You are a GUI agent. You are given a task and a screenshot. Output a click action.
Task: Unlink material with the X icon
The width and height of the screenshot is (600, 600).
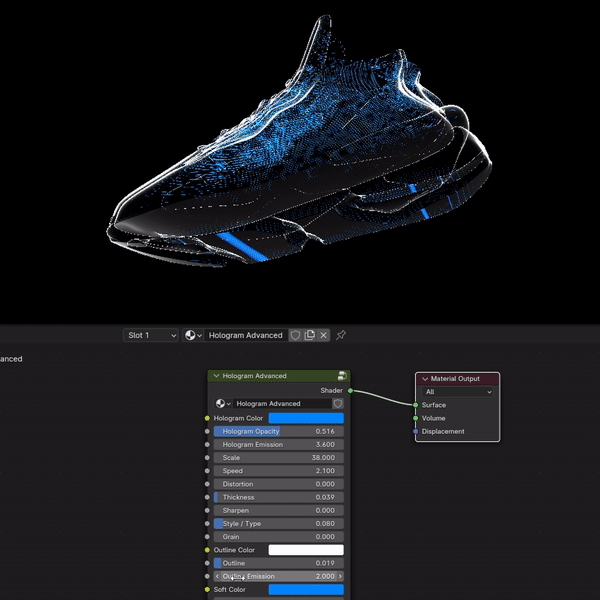point(323,335)
